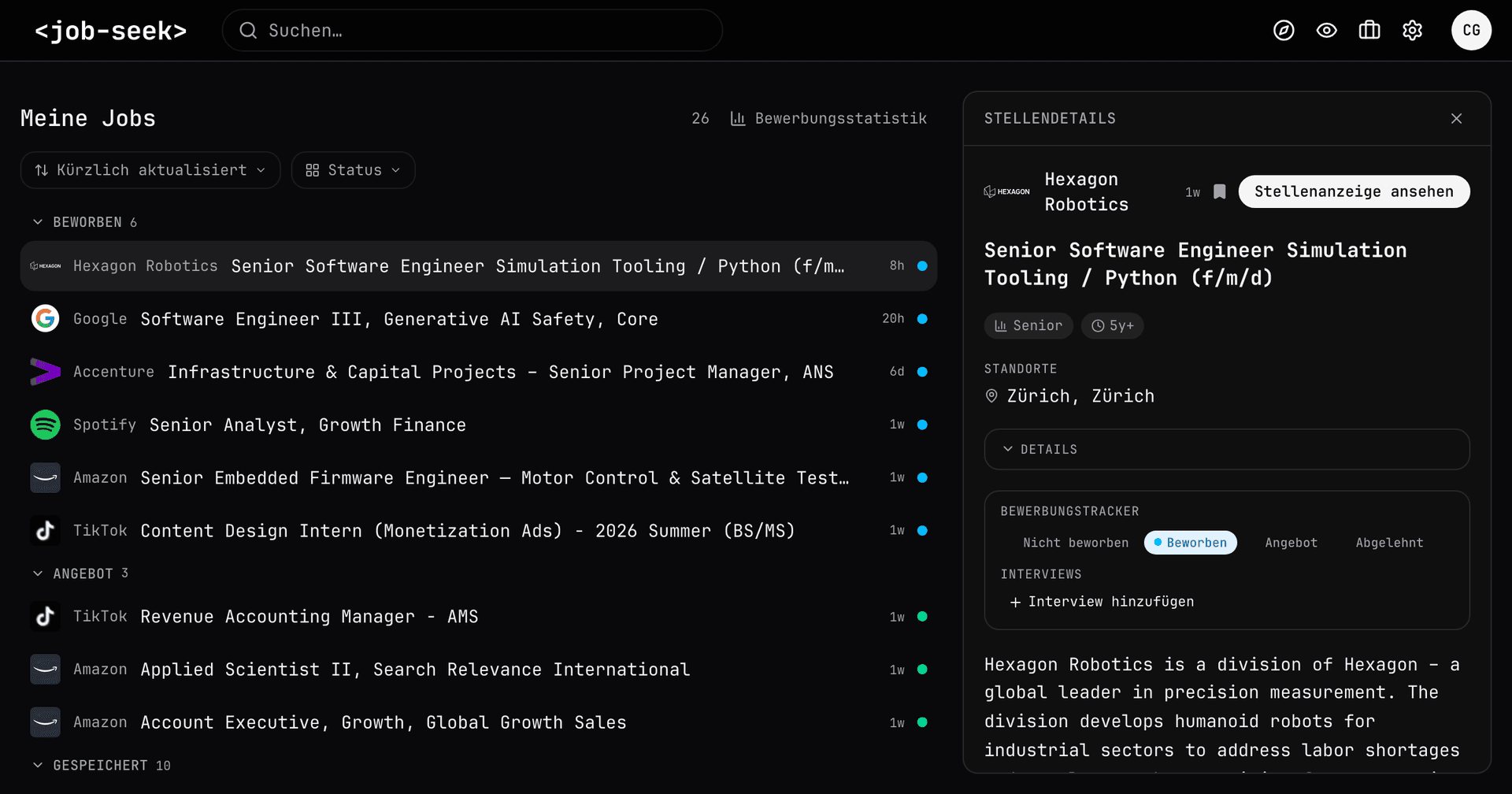Click the Hexagon Robotics company name in details
The image size is (1512, 794).
[1086, 191]
